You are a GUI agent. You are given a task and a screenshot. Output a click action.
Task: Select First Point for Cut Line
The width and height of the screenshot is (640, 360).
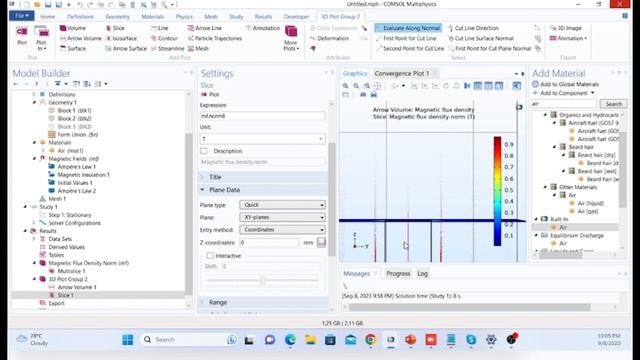pos(406,38)
